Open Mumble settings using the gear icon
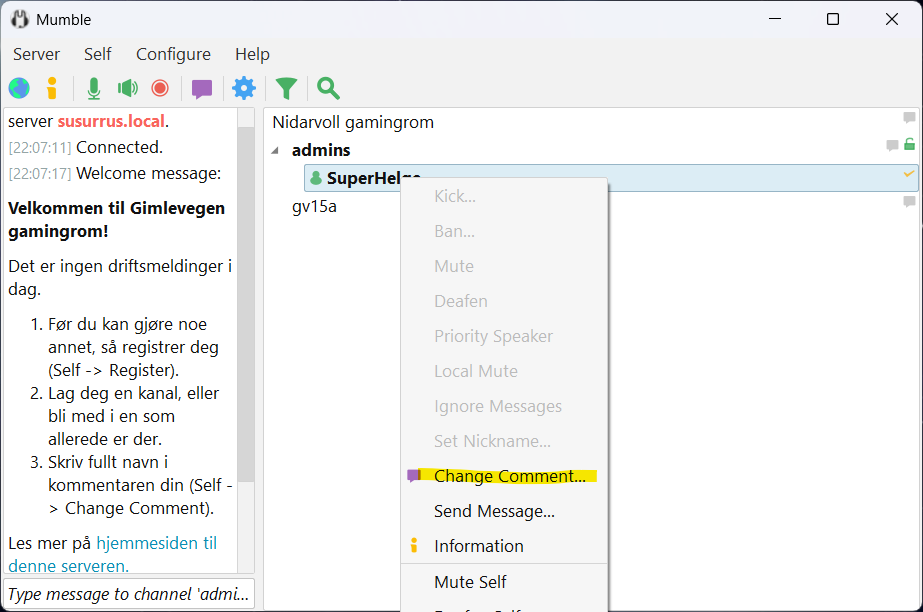The width and height of the screenshot is (923, 612). click(x=243, y=88)
